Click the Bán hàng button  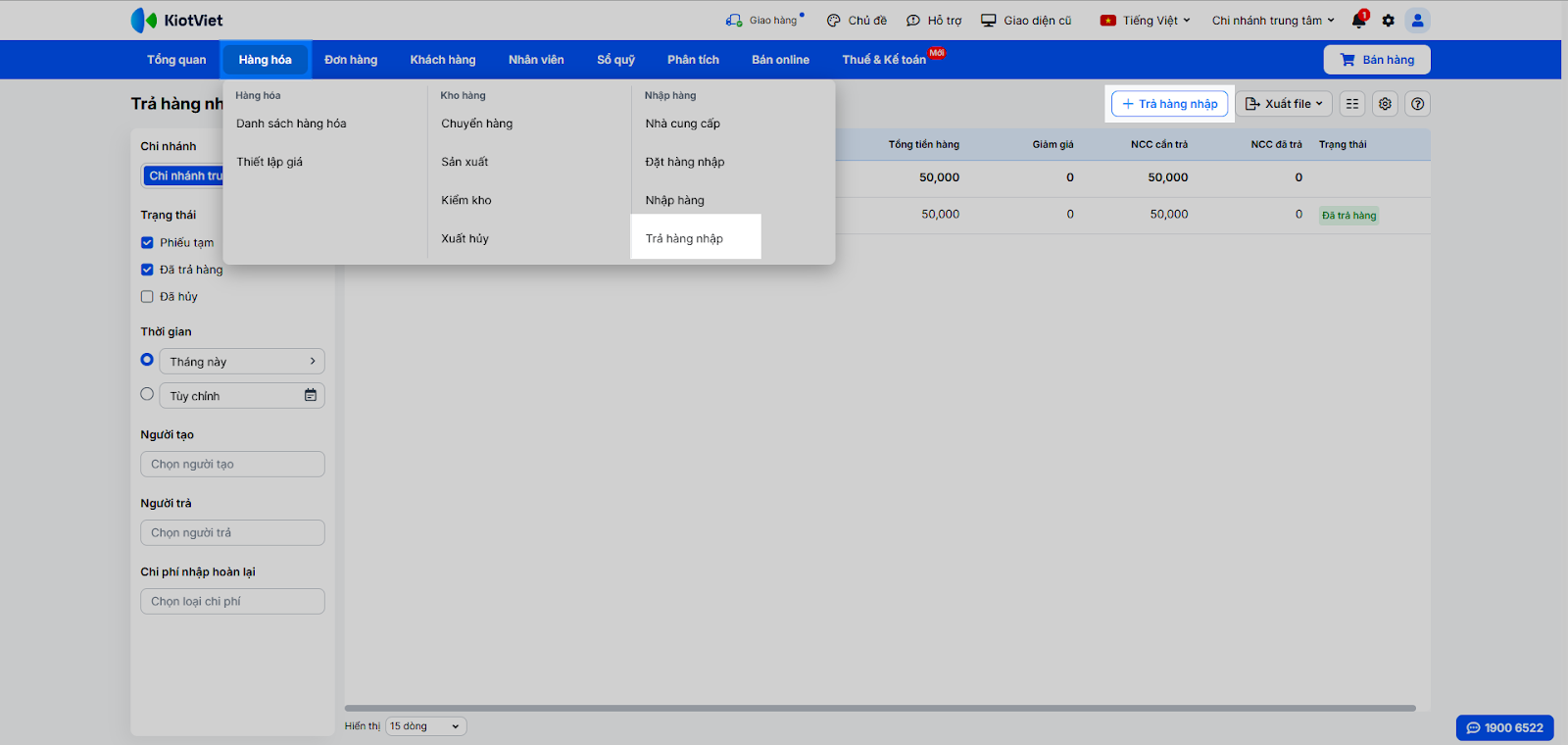1377,60
